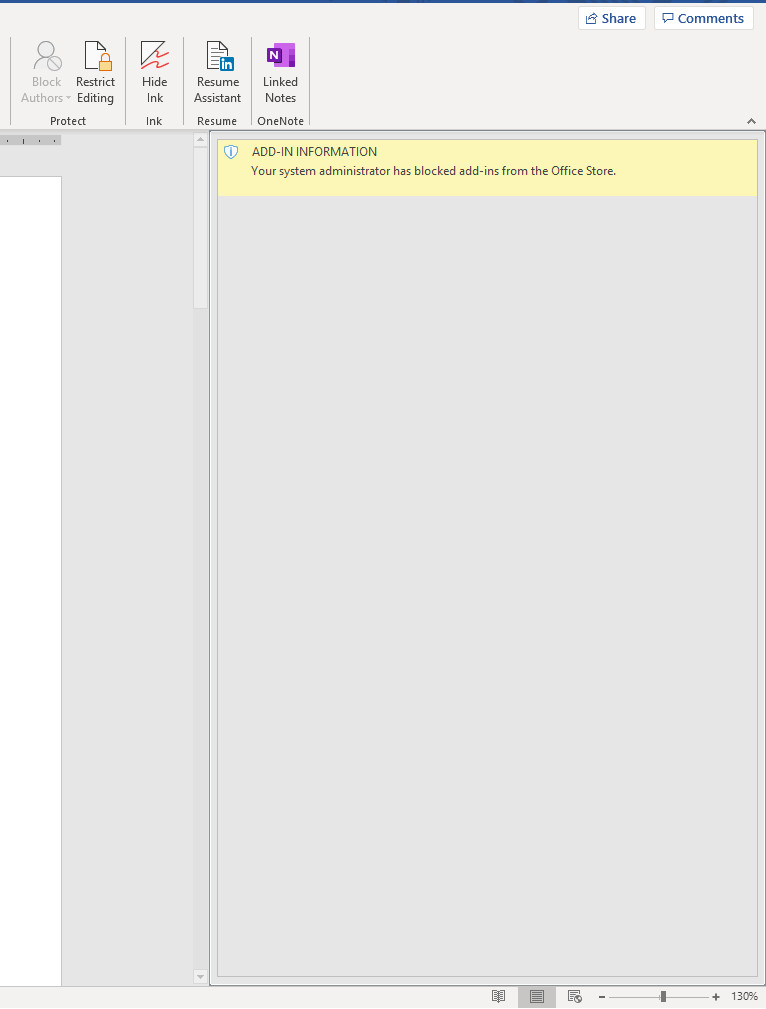Screen dimensions: 766x1009
Task: Adjust the zoom slider handle
Action: click(663, 997)
